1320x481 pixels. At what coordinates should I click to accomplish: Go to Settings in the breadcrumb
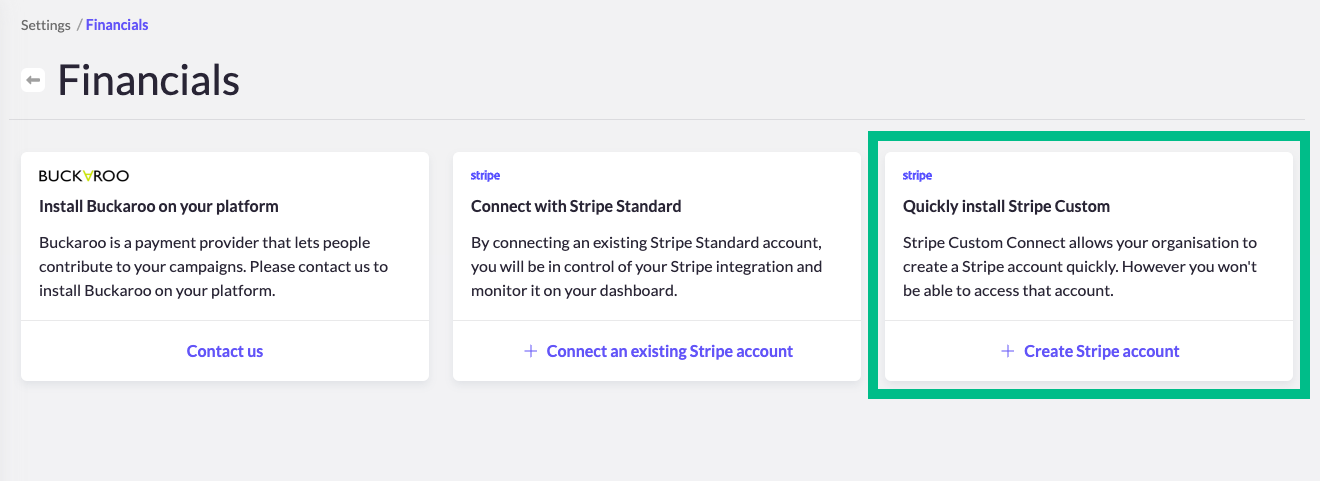46,25
